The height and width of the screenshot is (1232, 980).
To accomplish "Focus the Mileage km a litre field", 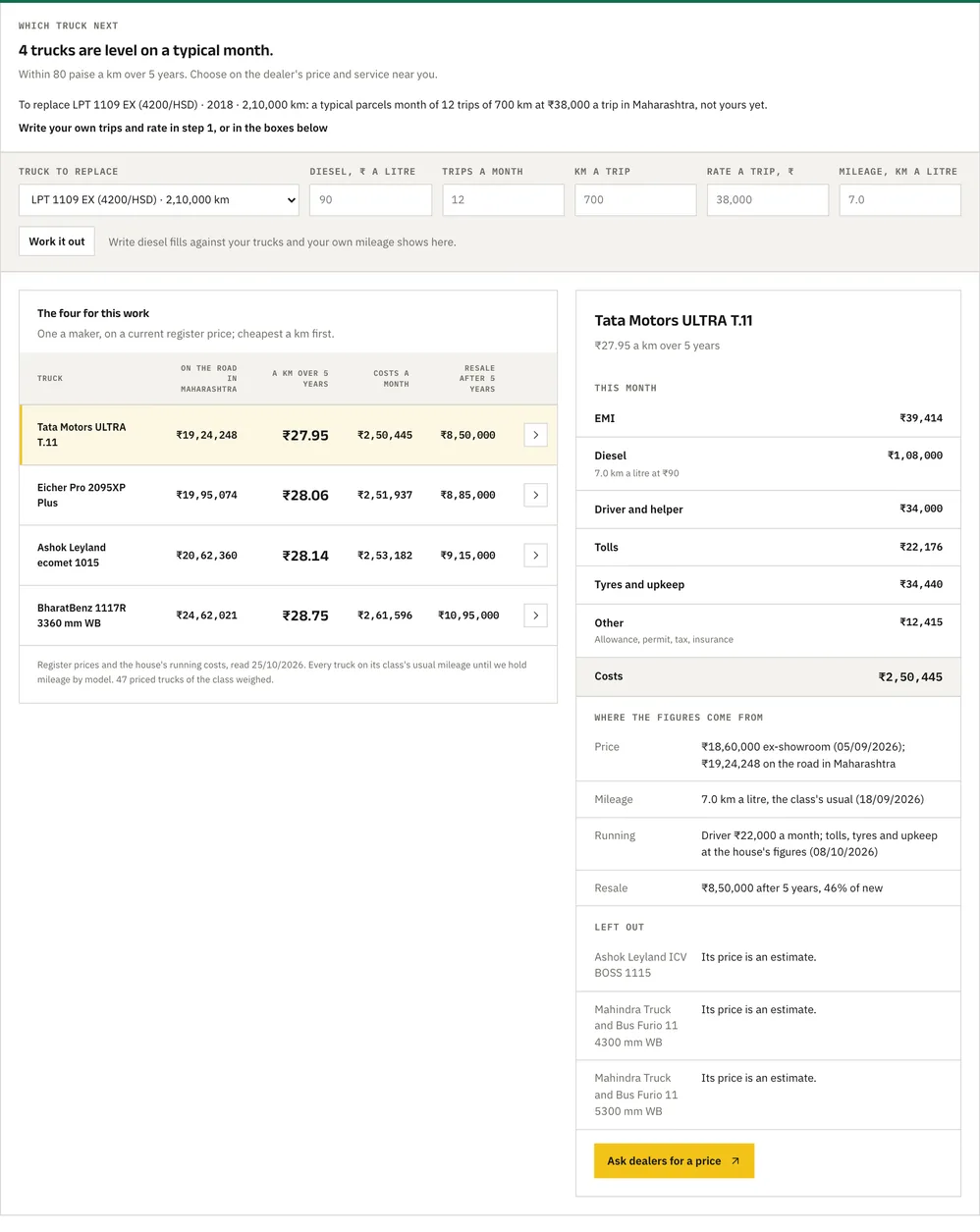I will pos(899,200).
